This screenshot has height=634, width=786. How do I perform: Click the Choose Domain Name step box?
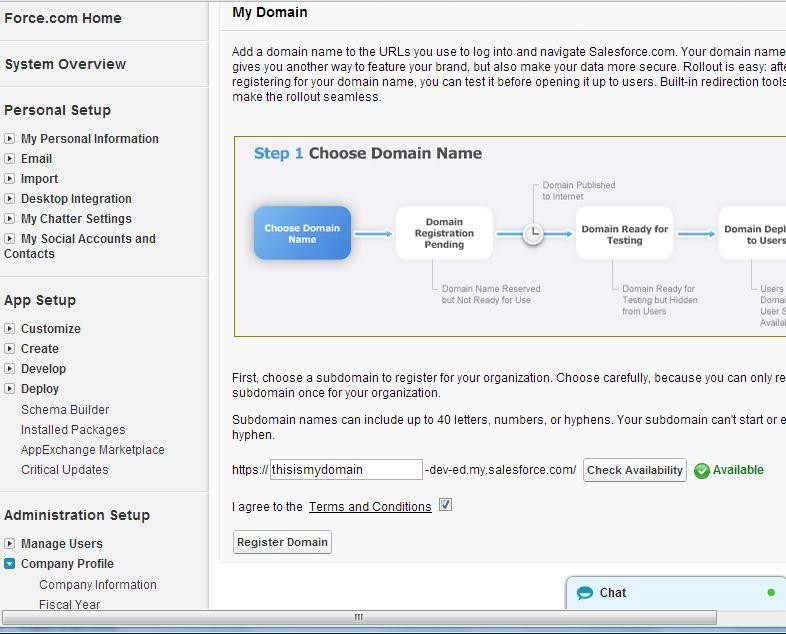(x=302, y=233)
